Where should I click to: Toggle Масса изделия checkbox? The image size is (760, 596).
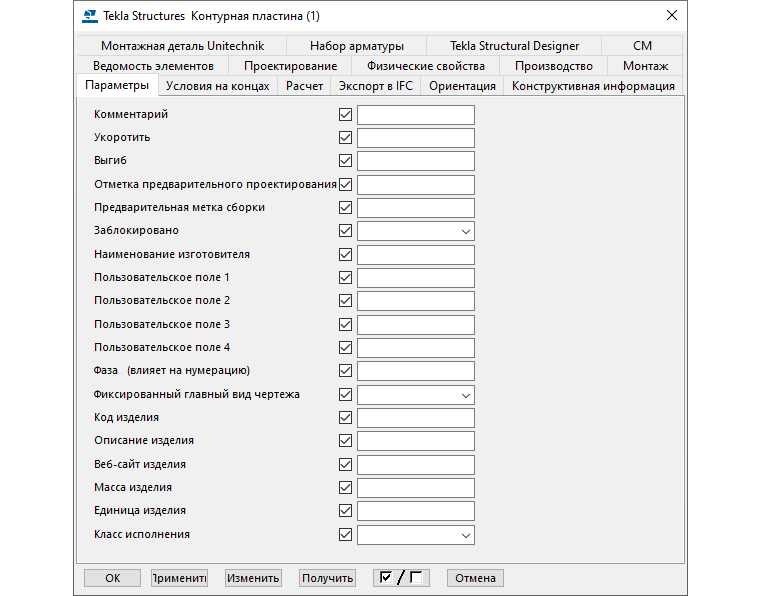pos(346,488)
